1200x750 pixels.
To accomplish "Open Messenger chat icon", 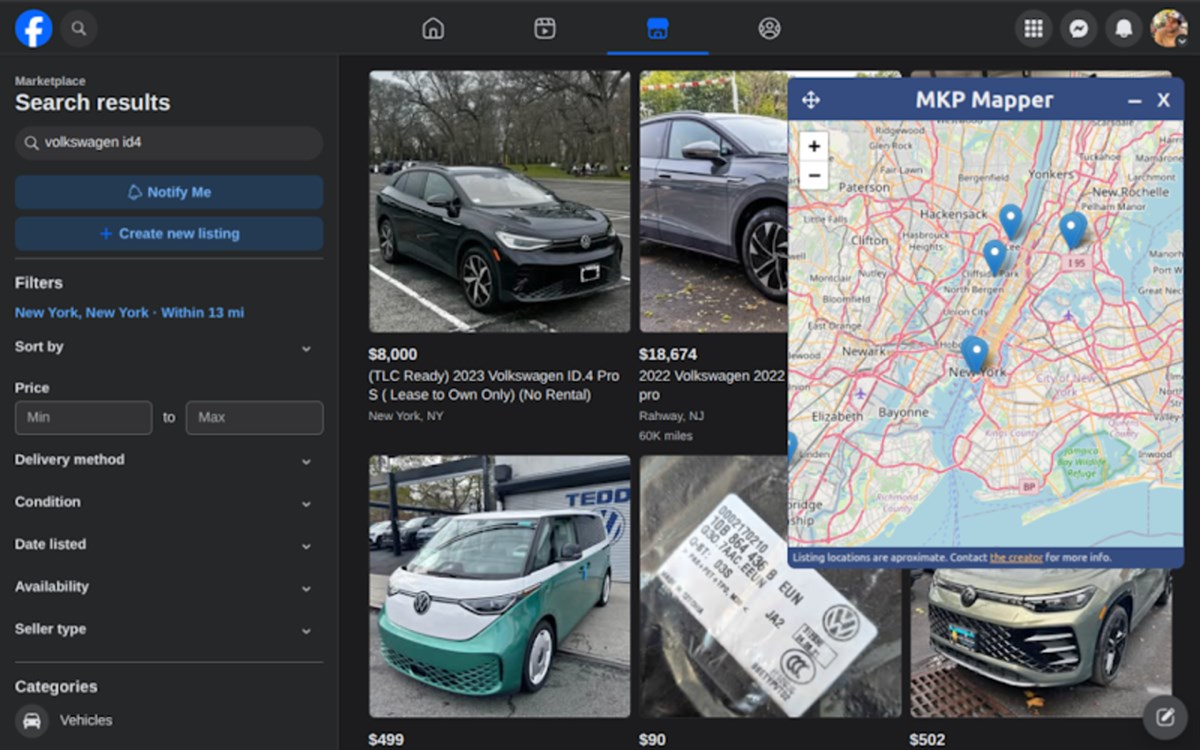I will (x=1079, y=28).
